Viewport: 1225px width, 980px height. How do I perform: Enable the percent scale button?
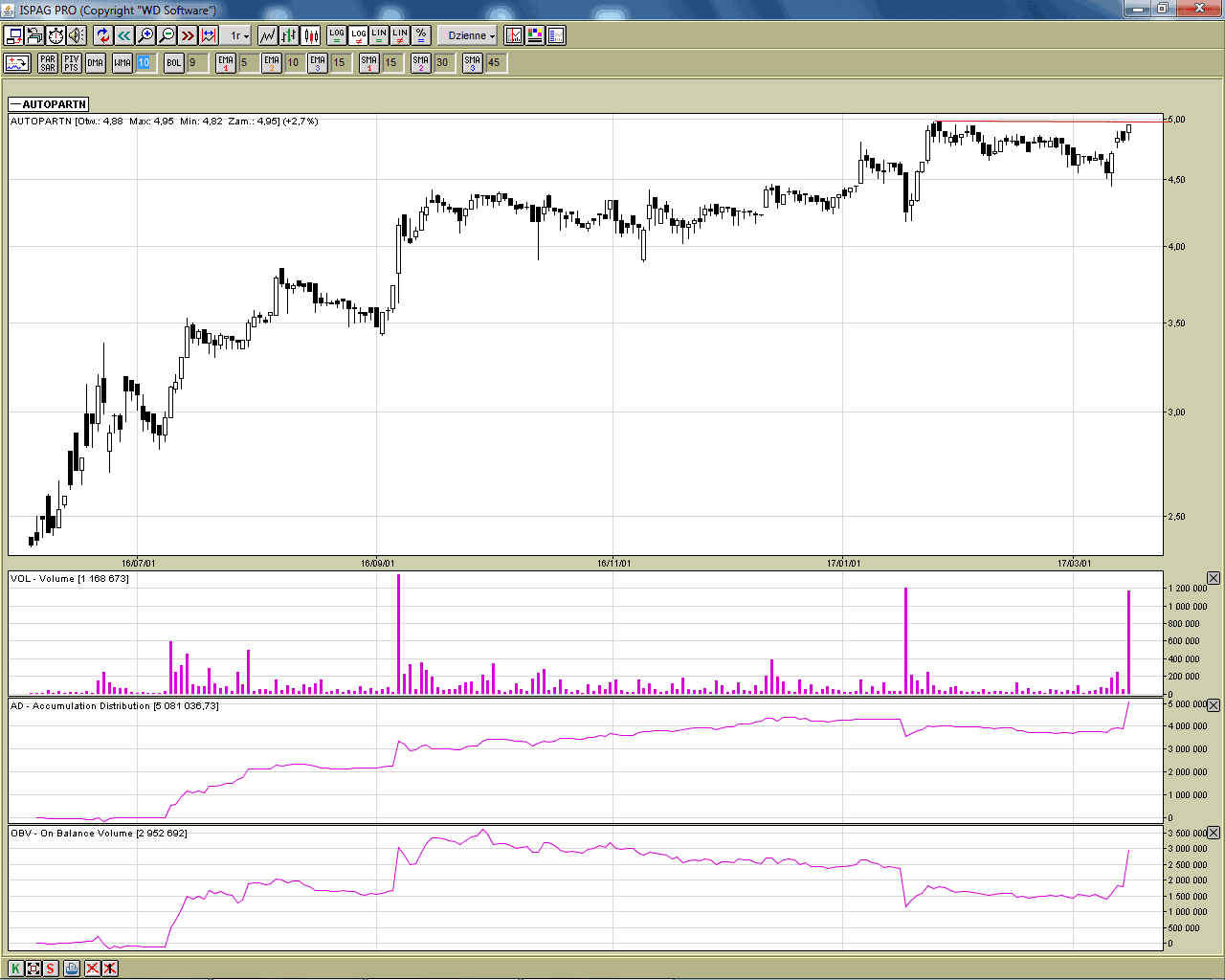click(421, 35)
